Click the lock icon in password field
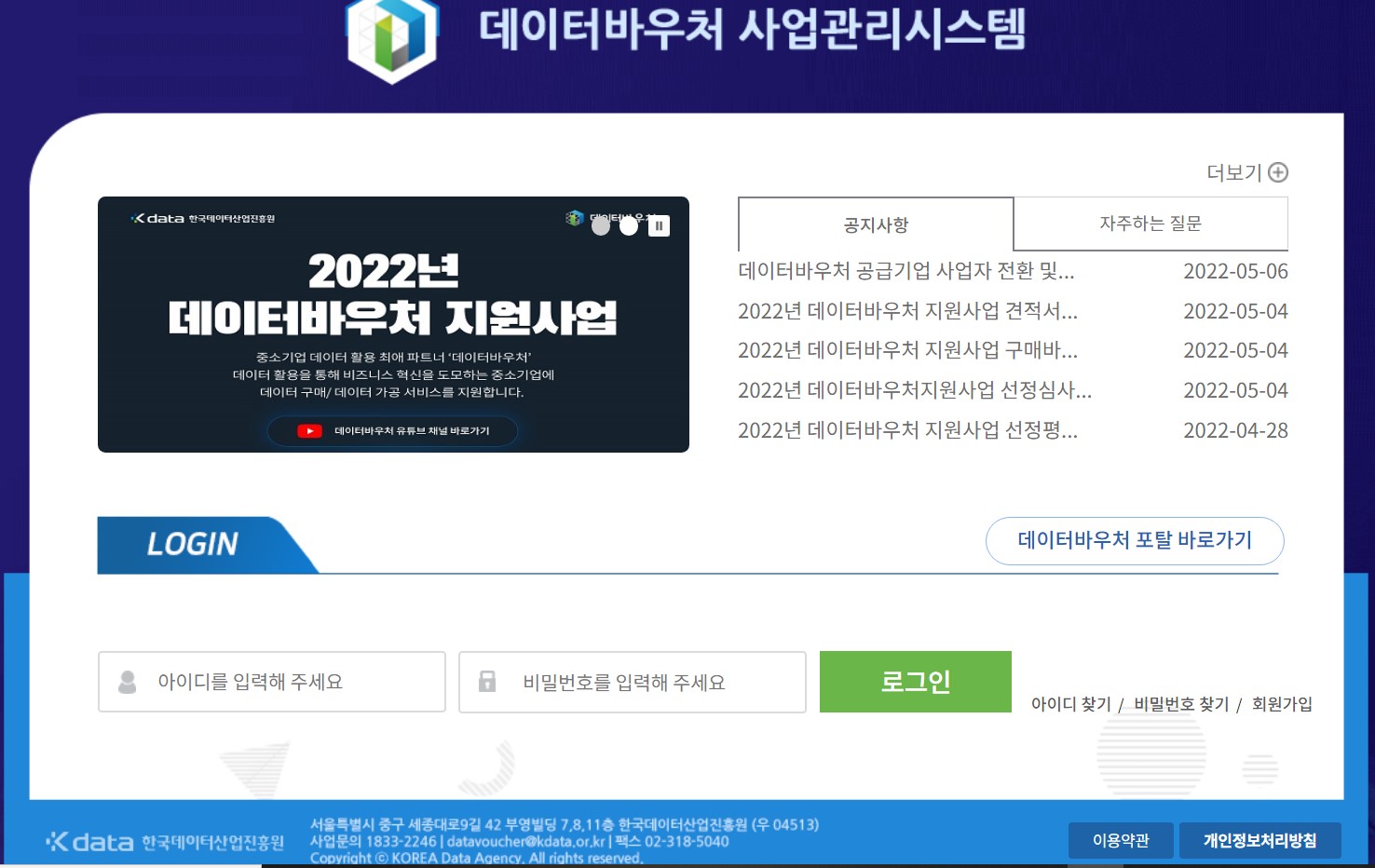Image resolution: width=1375 pixels, height=868 pixels. (x=487, y=681)
